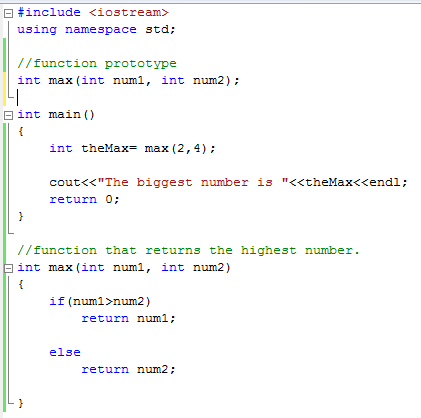Click the opening brace under int main()

coord(21,131)
